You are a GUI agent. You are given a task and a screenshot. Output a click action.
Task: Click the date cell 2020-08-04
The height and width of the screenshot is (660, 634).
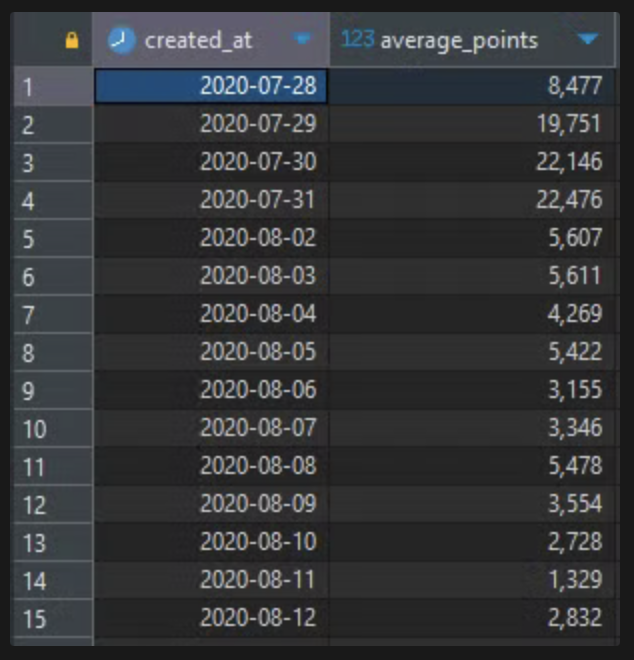point(211,314)
